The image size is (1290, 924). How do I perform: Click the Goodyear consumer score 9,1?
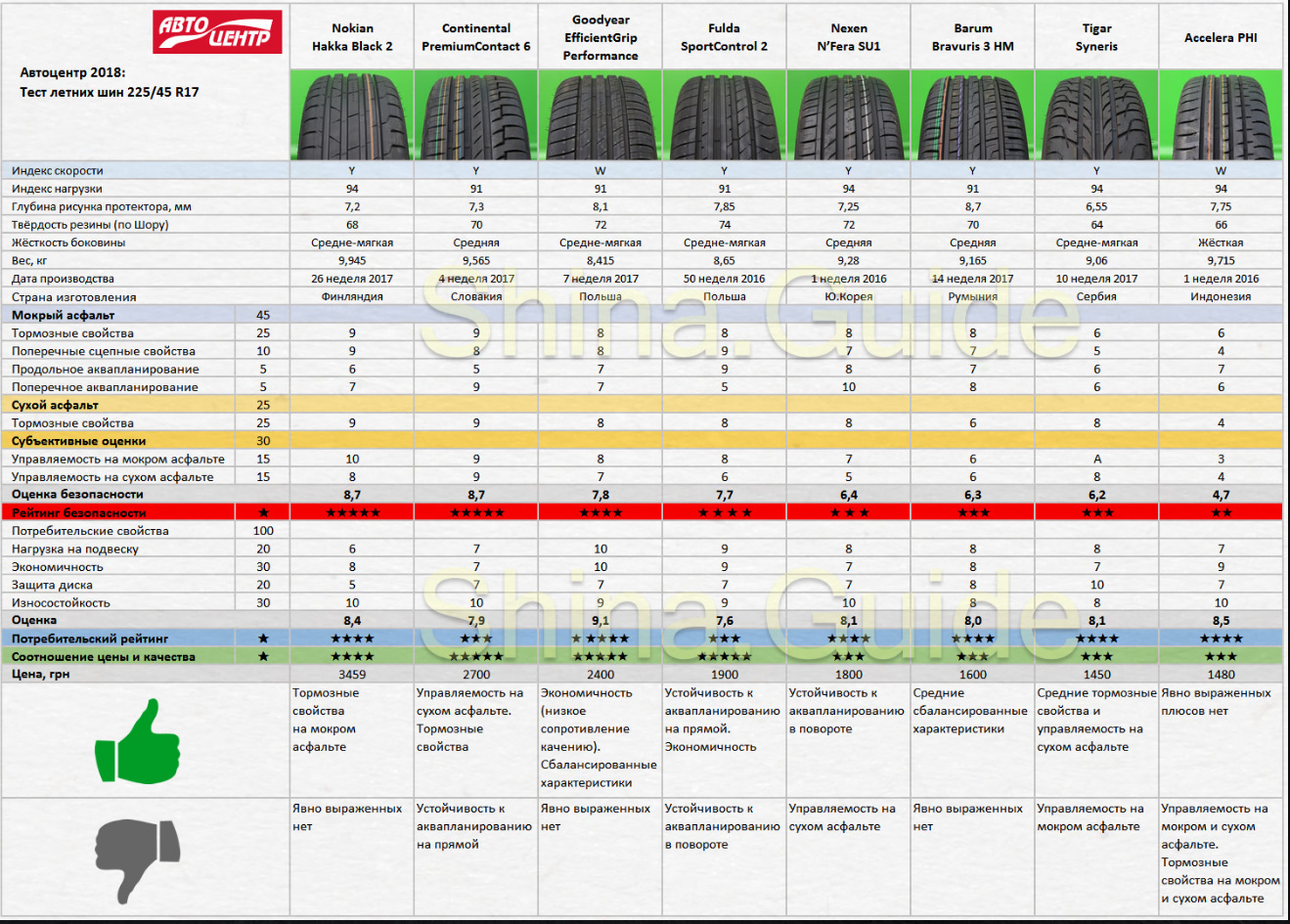pos(601,621)
